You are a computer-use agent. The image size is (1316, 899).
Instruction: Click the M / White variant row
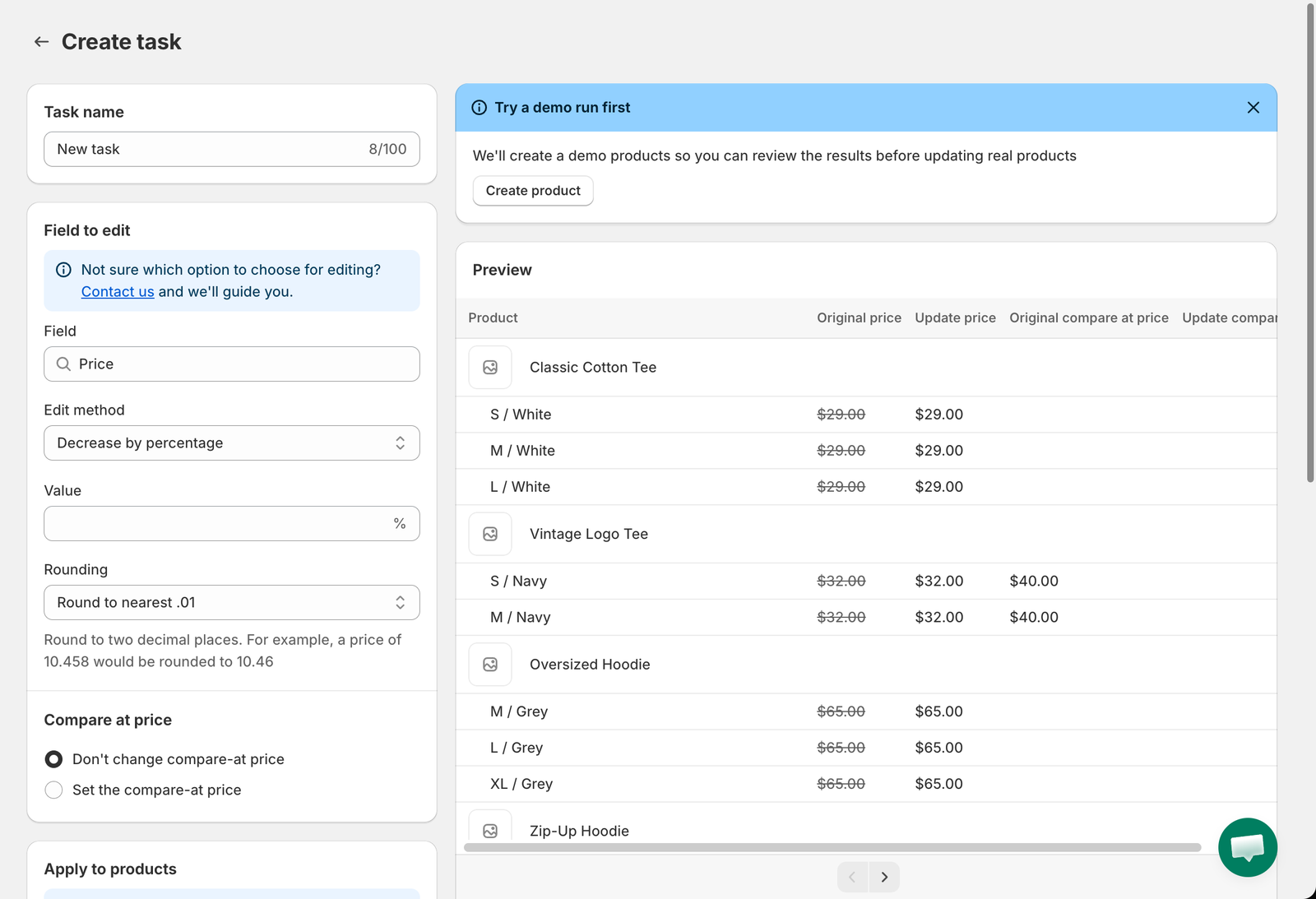[866, 451]
